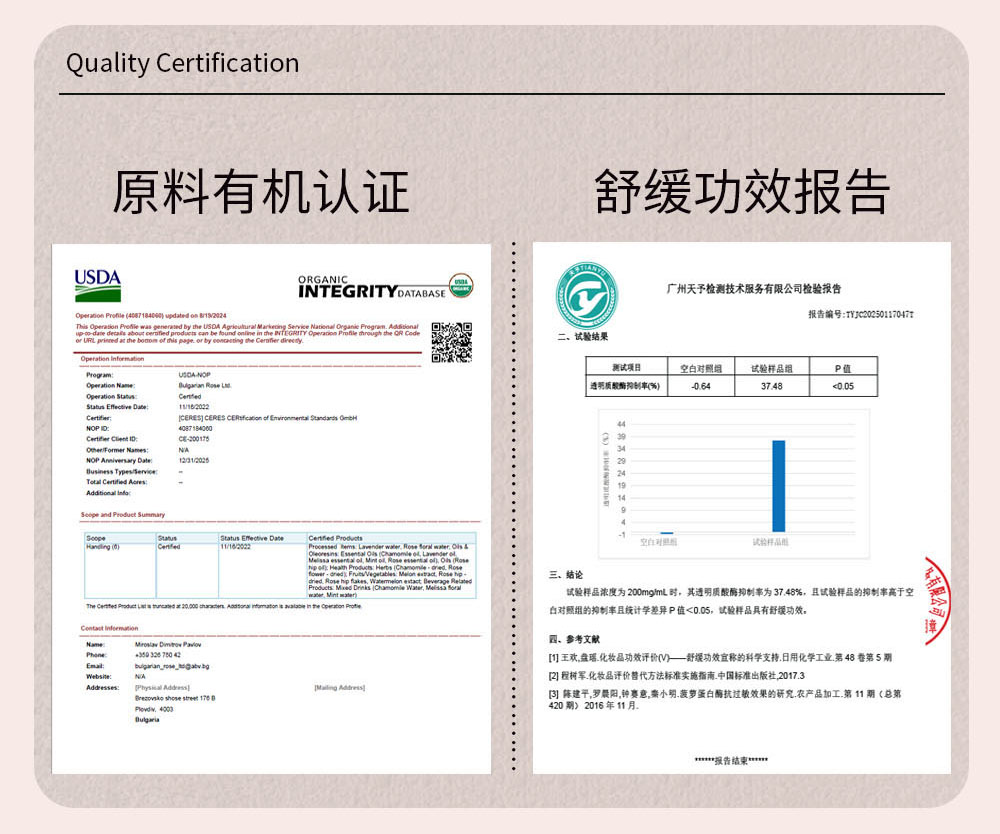Screen dimensions: 1000x834
Task: Click the round USDA Organic seal badge
Action: pyautogui.click(x=461, y=286)
